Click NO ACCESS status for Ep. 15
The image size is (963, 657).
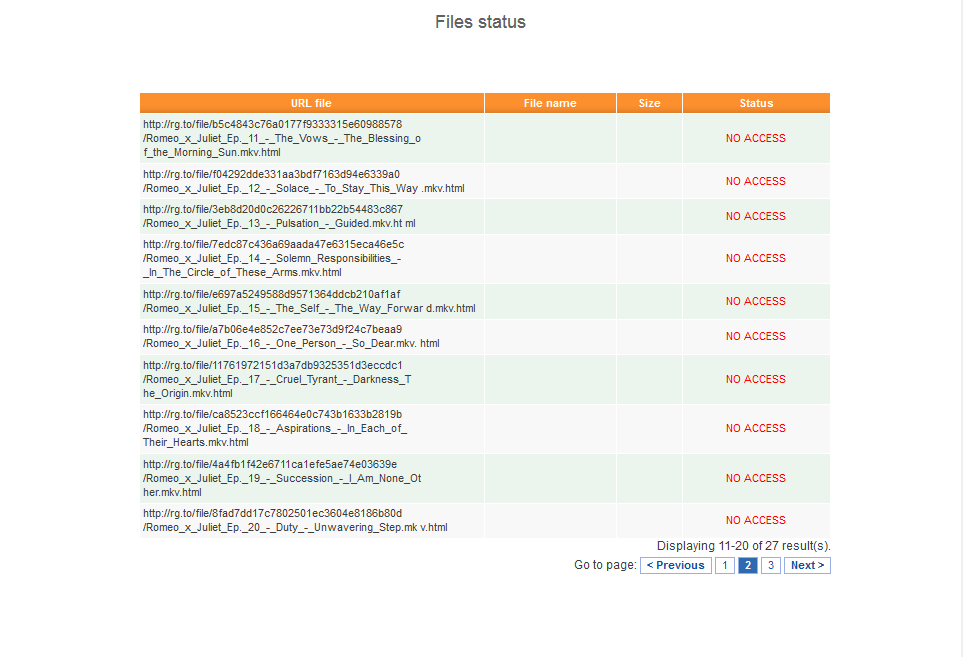pyautogui.click(x=755, y=301)
